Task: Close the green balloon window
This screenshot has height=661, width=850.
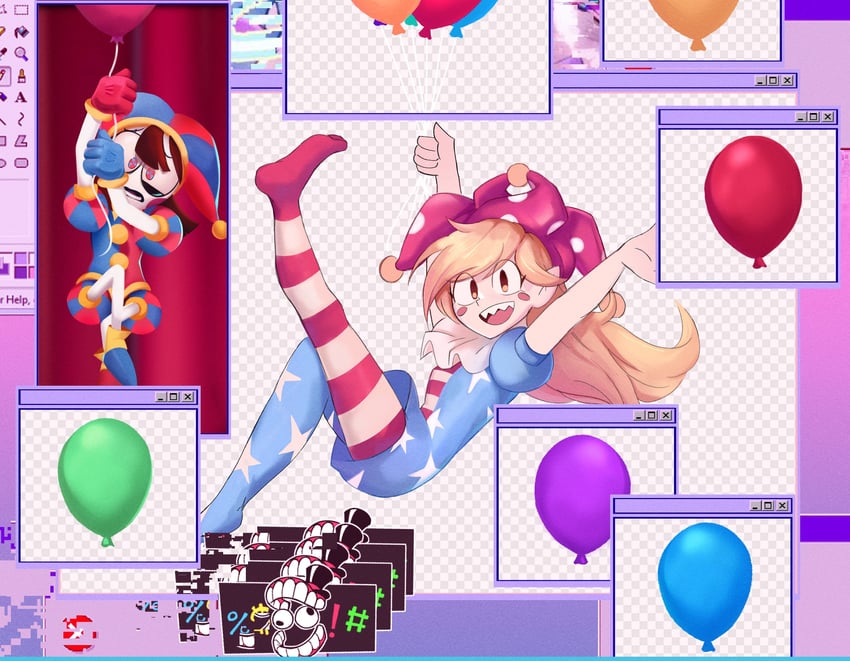Action: [x=188, y=397]
